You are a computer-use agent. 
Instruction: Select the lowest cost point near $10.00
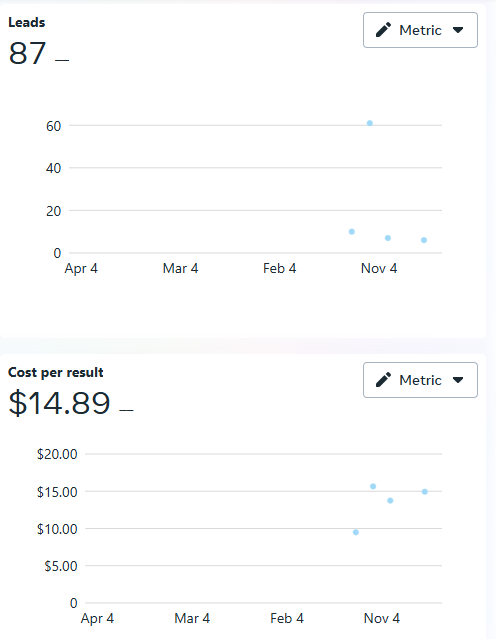356,532
